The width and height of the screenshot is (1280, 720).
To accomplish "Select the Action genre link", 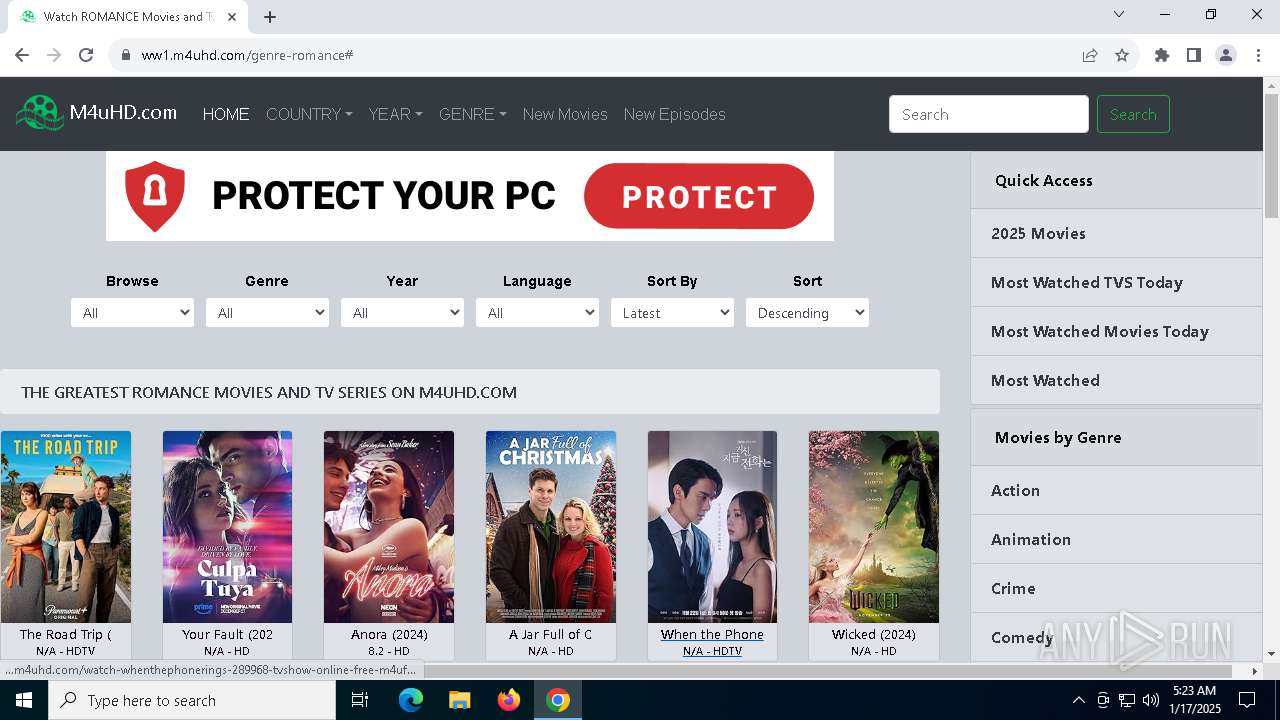I will tap(1116, 490).
